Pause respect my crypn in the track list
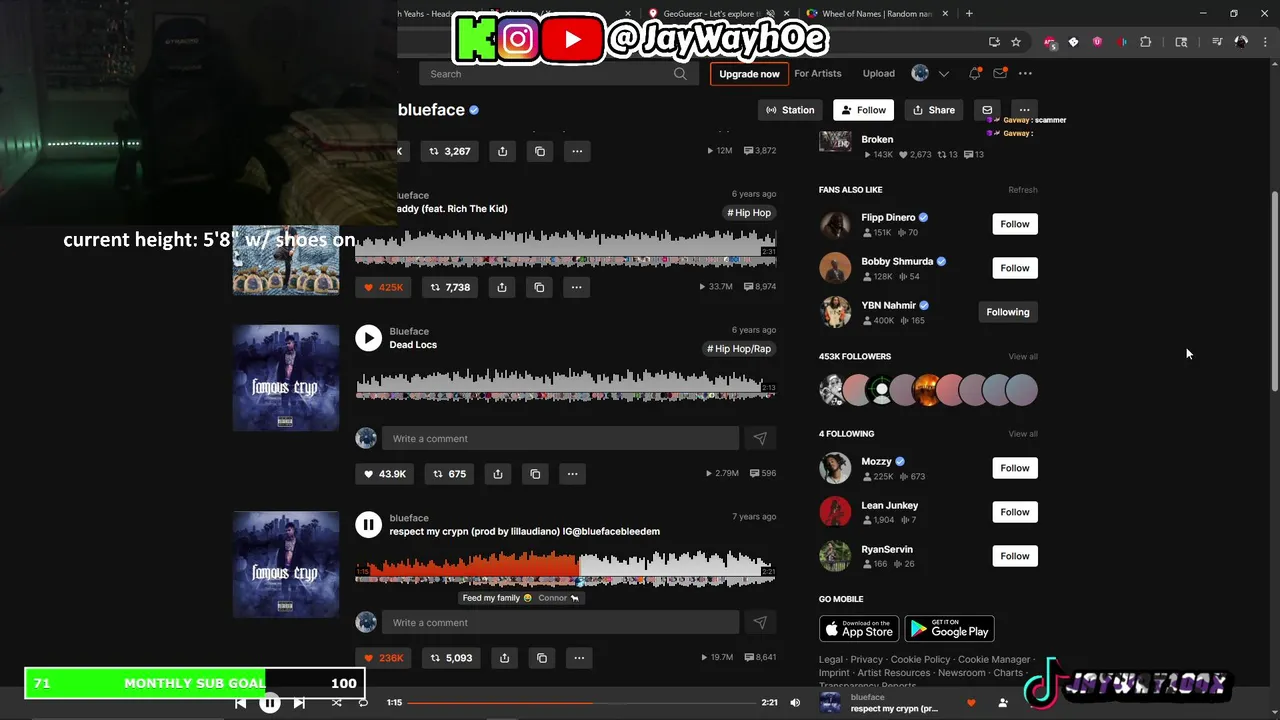The height and width of the screenshot is (720, 1280). (368, 525)
